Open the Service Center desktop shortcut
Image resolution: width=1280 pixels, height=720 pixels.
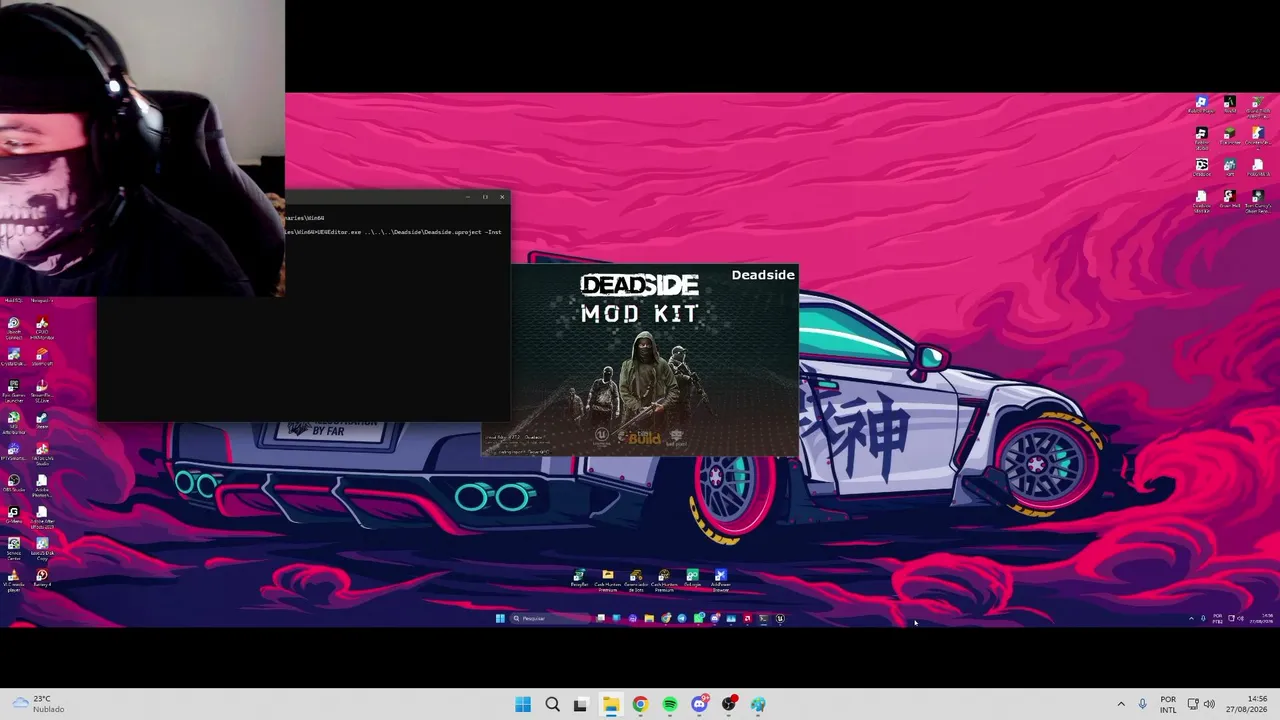coord(14,547)
